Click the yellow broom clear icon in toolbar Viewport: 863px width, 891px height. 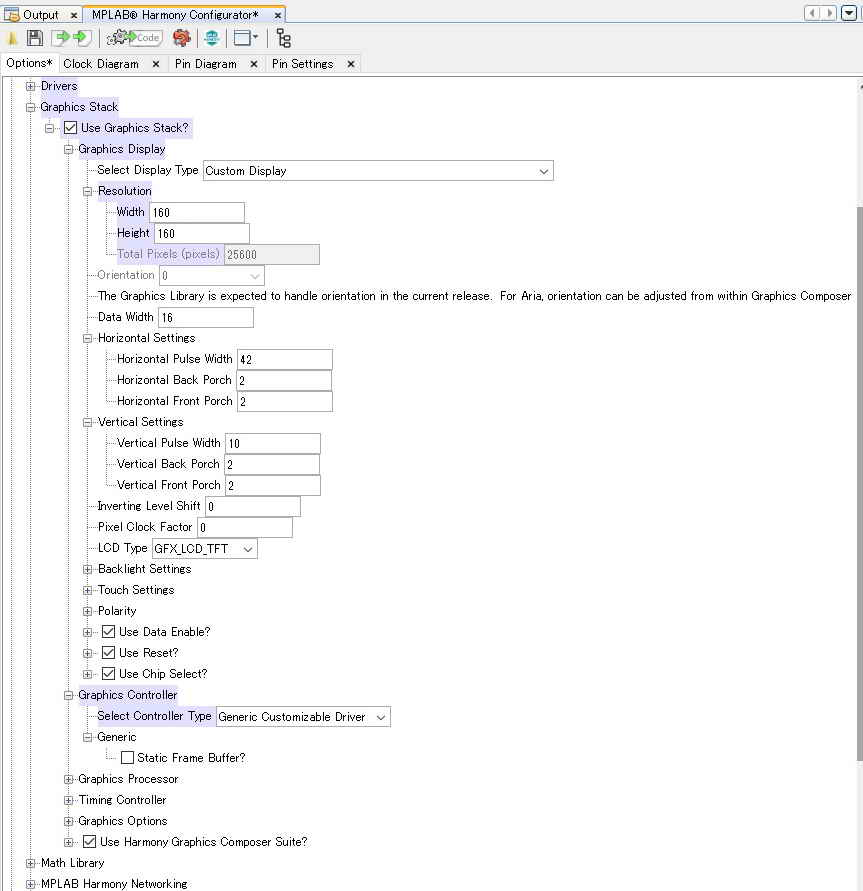coord(12,39)
